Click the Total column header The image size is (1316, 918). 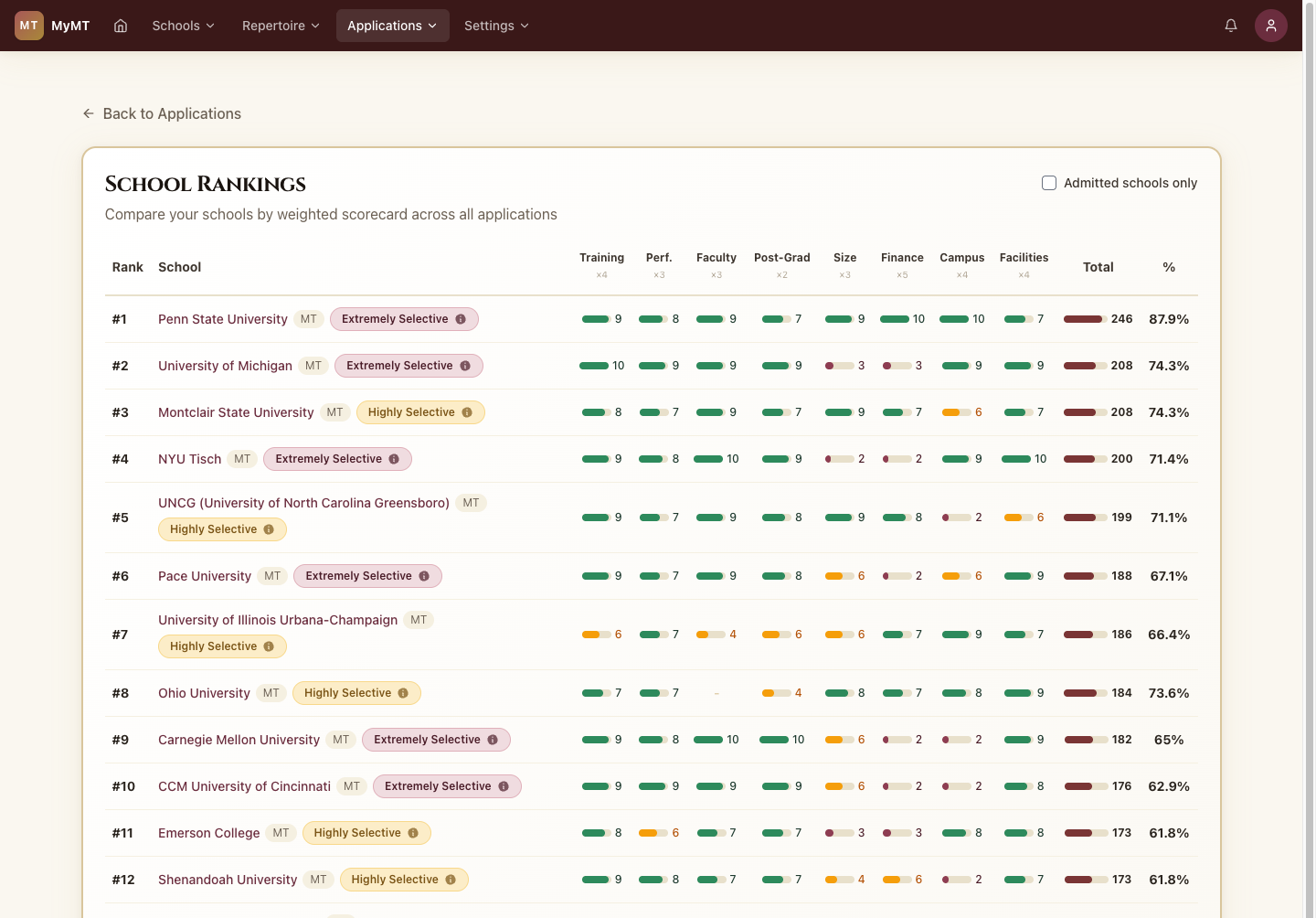(1098, 267)
